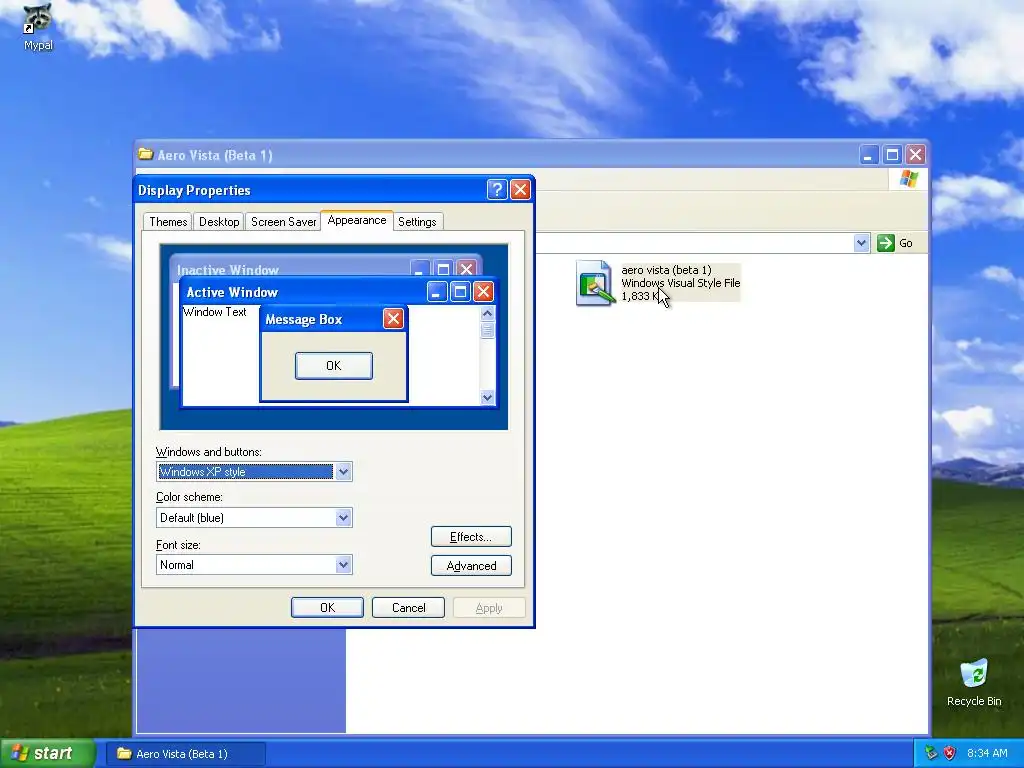The image size is (1024, 768).
Task: Click the Go label in the address bar
Action: [906, 243]
